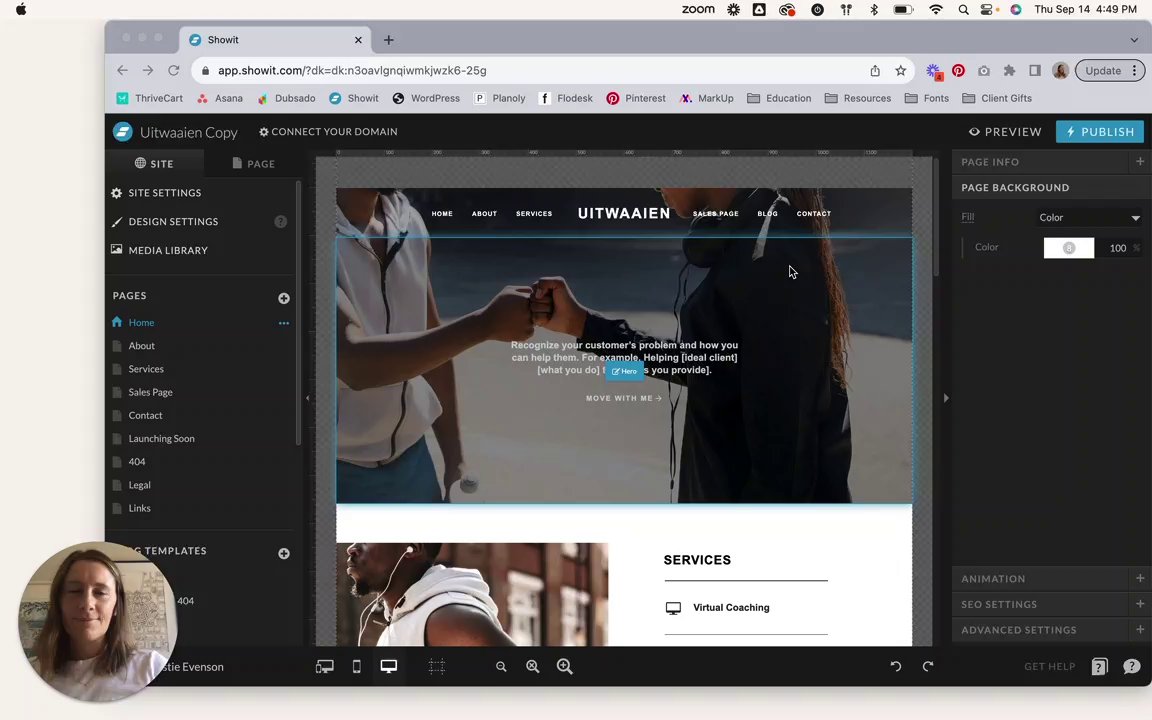Open Site Settings gear icon
1152x720 pixels.
point(116,192)
